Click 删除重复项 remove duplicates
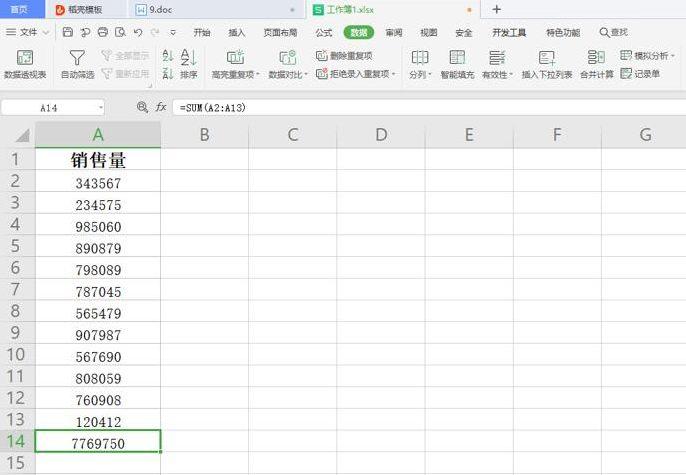686x475 pixels. point(344,56)
